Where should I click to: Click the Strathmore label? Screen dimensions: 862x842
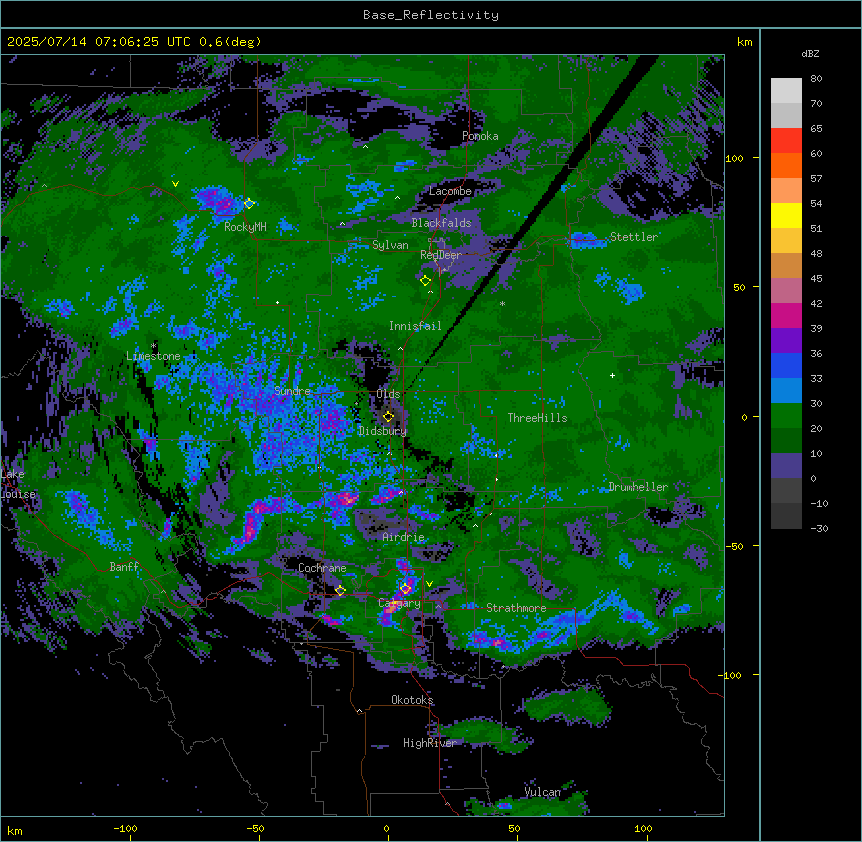click(516, 608)
